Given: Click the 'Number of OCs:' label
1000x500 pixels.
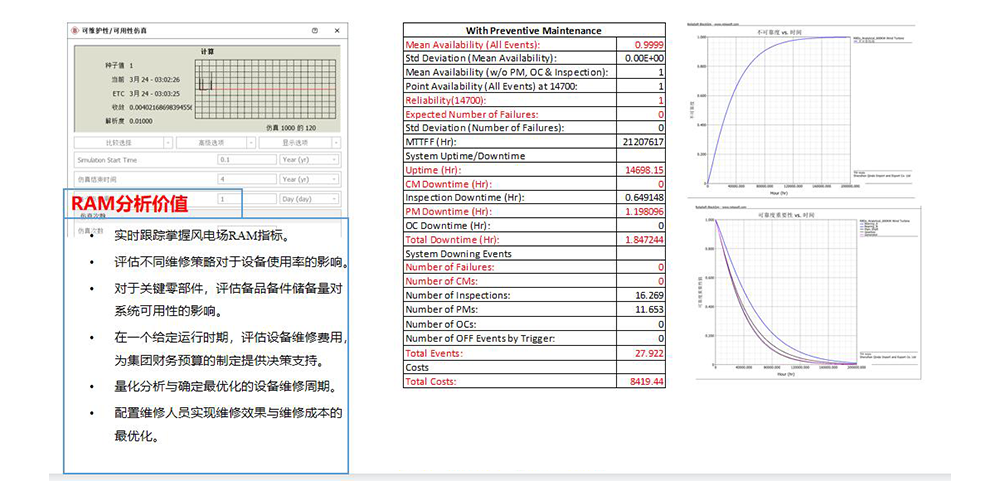Looking at the screenshot, I should [441, 324].
